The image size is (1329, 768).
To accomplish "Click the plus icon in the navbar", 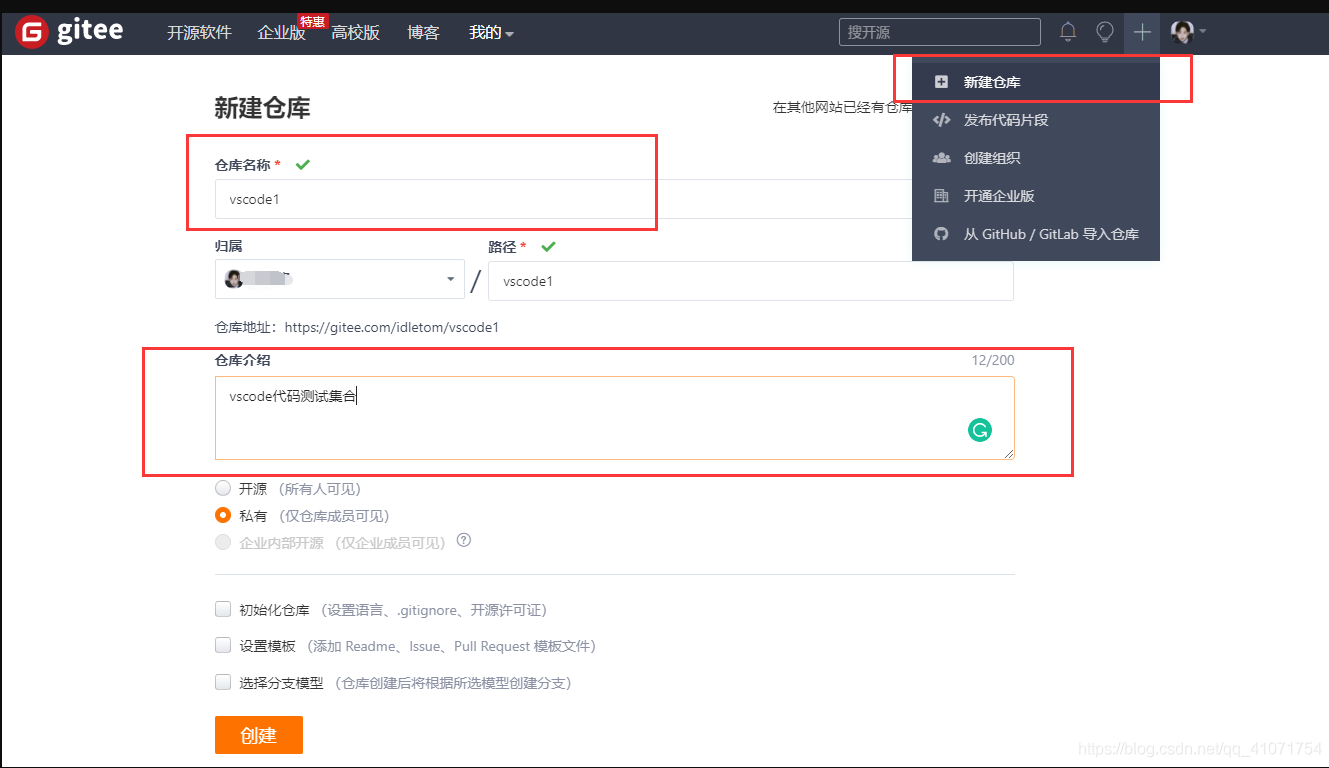I will click(1141, 31).
